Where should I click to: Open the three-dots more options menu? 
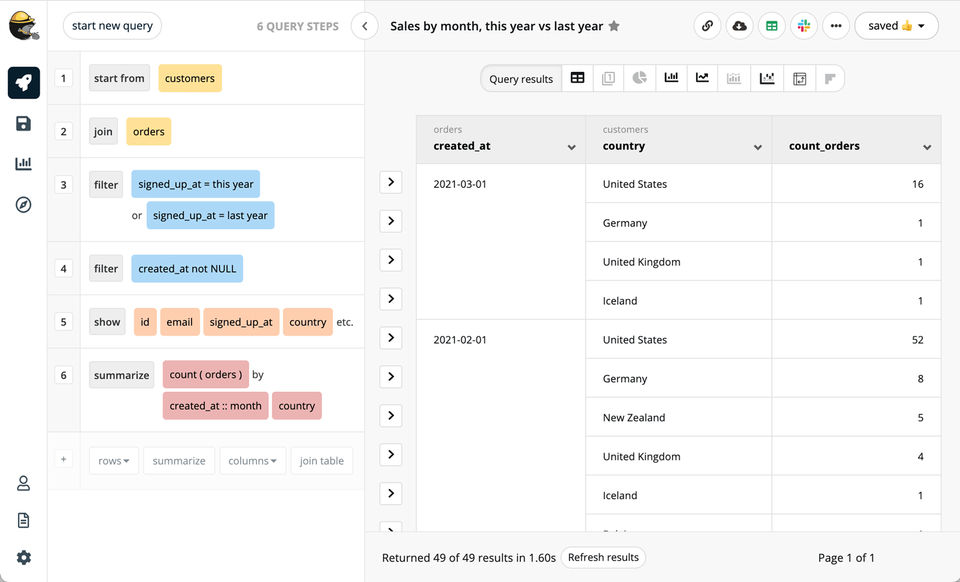(836, 26)
